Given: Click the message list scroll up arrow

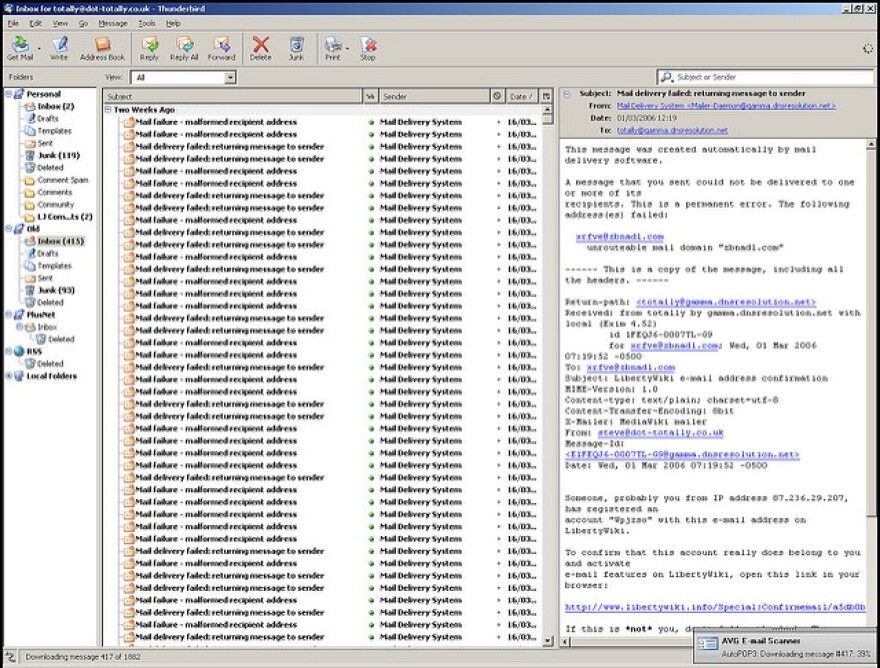Looking at the screenshot, I should coord(548,109).
